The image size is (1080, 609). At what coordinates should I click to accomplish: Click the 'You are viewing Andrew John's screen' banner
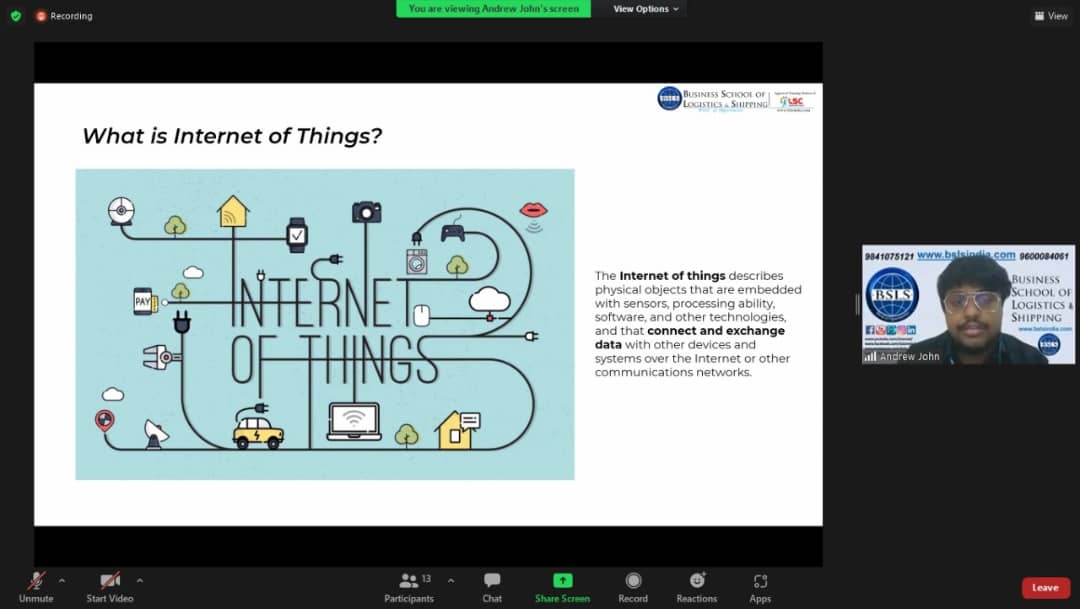click(493, 9)
